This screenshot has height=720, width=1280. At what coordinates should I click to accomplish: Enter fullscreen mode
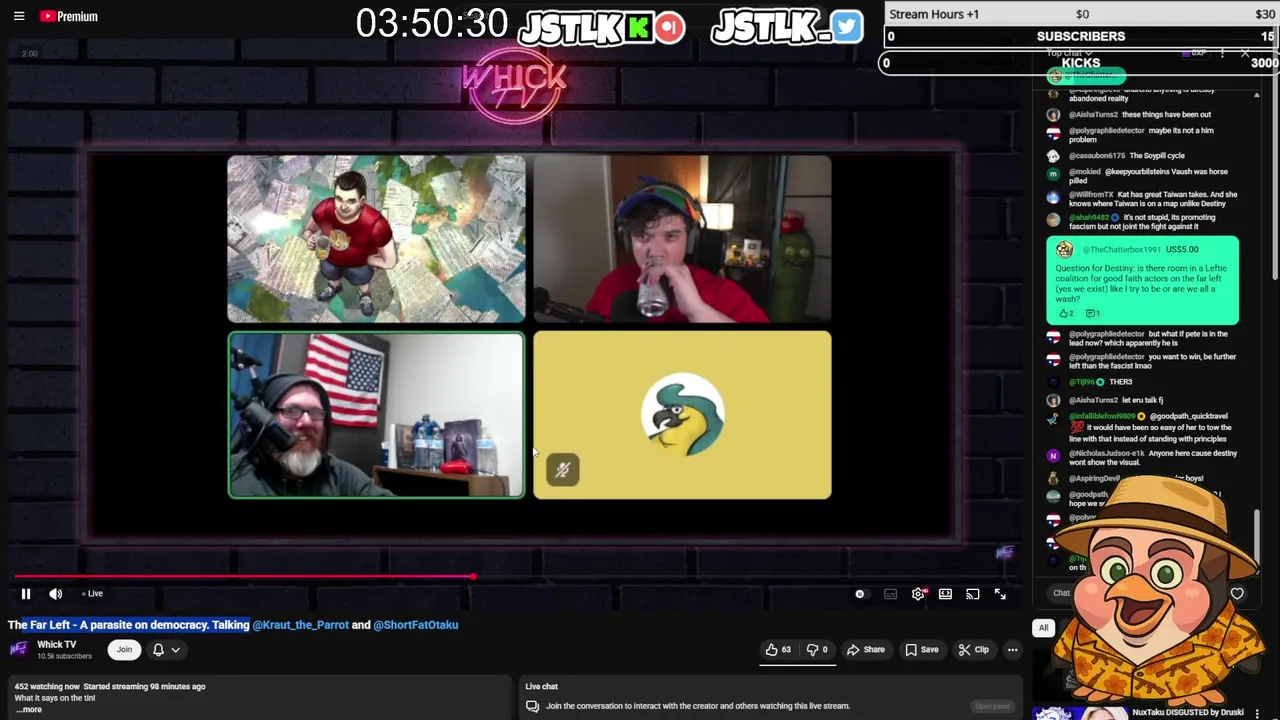click(1000, 594)
